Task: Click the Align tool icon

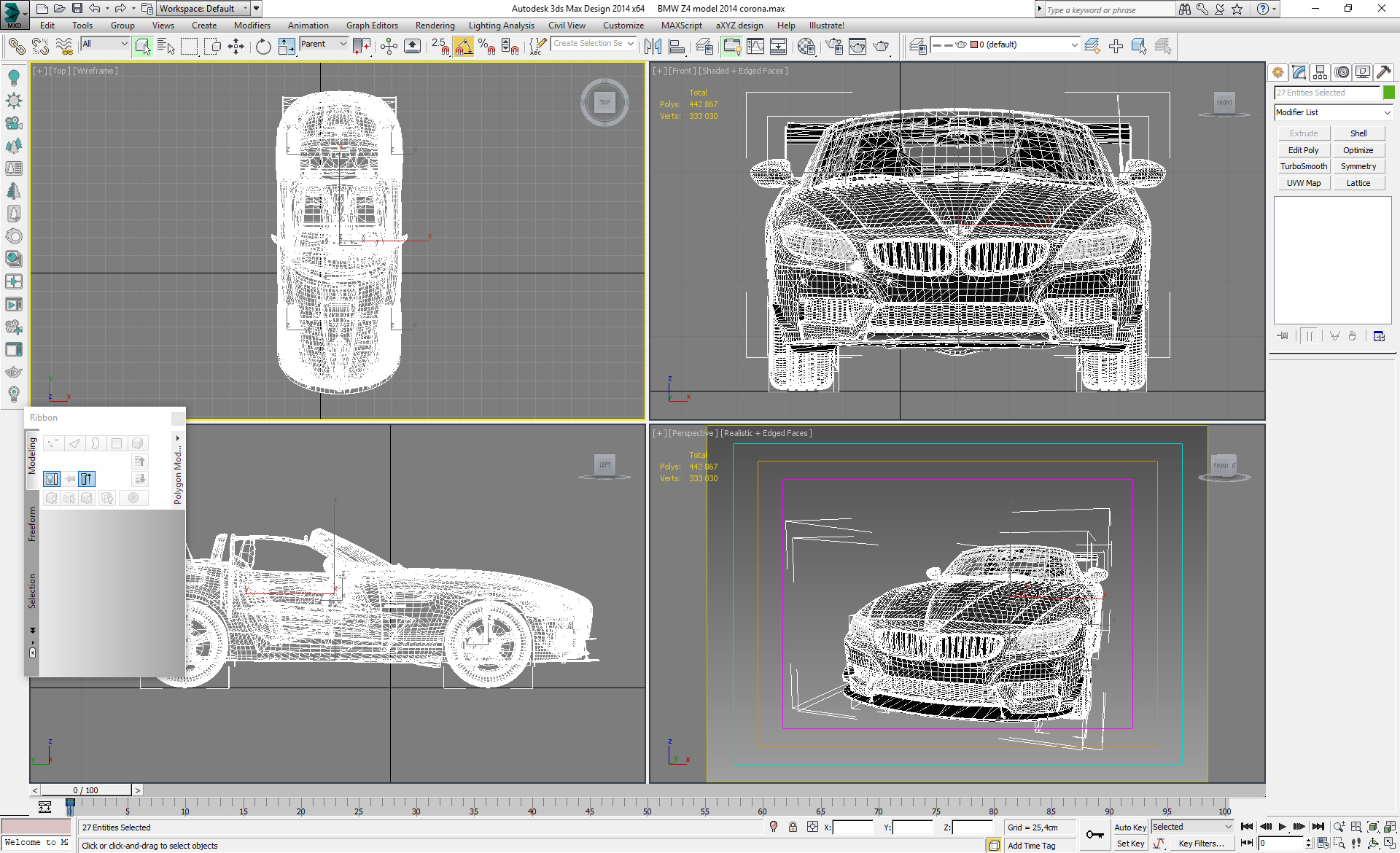Action: point(677,47)
